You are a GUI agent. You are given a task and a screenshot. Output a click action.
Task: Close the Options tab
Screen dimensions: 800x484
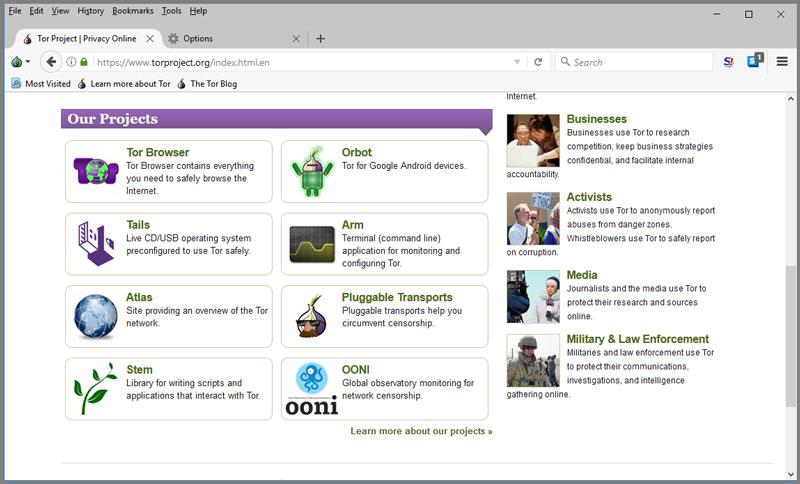click(296, 39)
